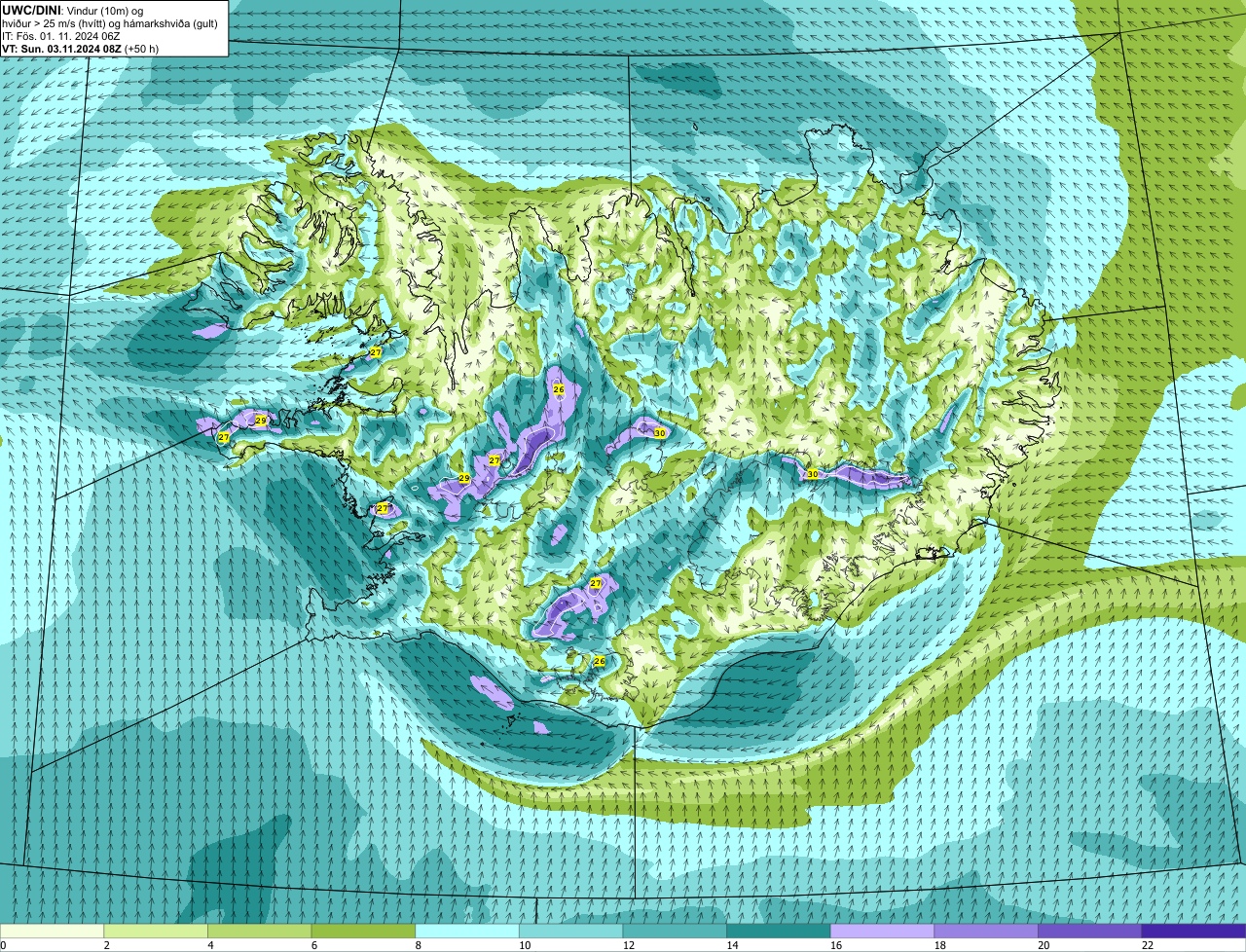This screenshot has height=952, width=1246.
Task: Click the legend scale value 2
Action: tap(106, 945)
